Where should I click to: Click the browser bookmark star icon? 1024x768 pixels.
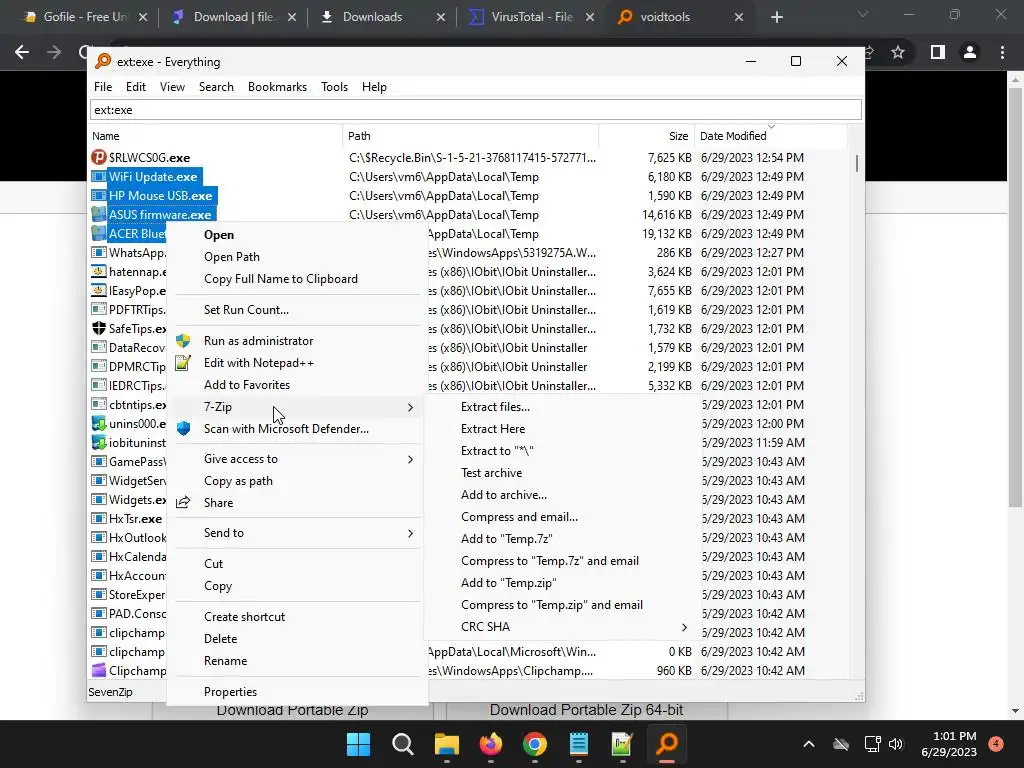coord(898,52)
